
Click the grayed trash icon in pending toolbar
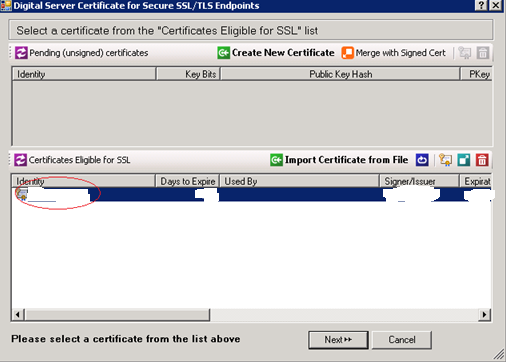click(482, 53)
